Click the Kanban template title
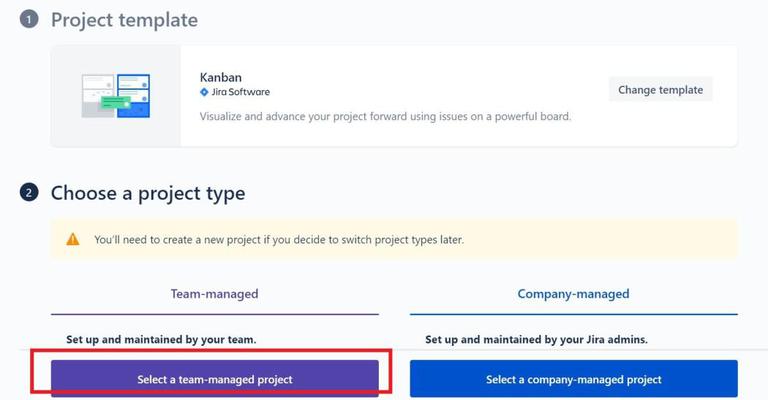This screenshot has width=768, height=400. (220, 77)
